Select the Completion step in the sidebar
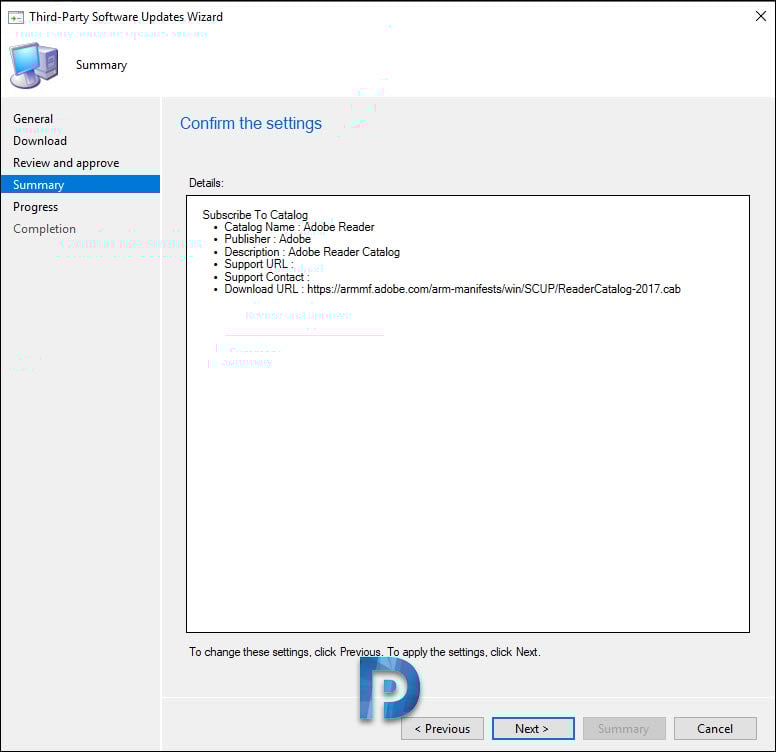 (44, 229)
